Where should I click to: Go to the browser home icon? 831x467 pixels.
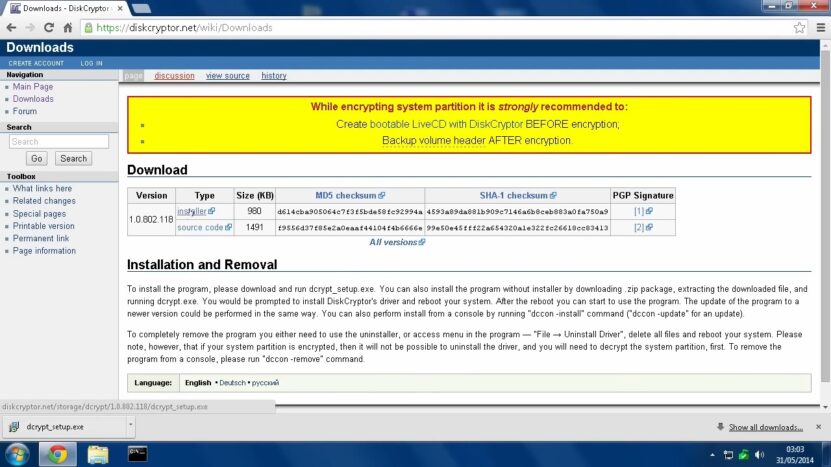tap(67, 28)
